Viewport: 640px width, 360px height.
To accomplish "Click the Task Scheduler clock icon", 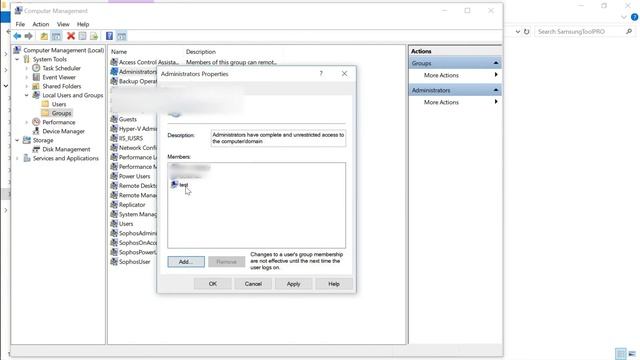I will click(36, 68).
